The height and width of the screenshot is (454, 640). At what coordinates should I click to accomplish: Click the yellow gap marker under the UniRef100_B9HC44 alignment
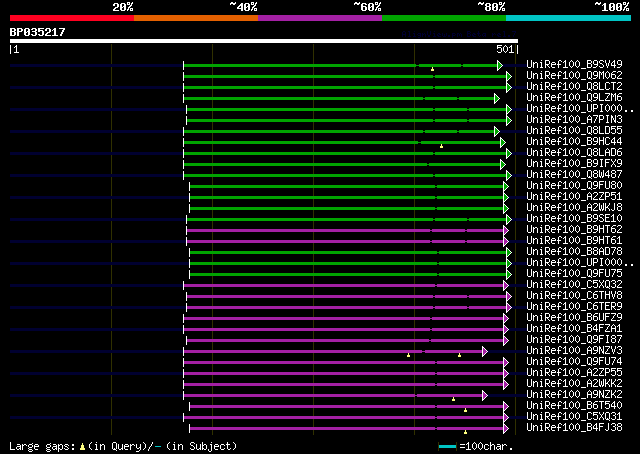[441, 146]
